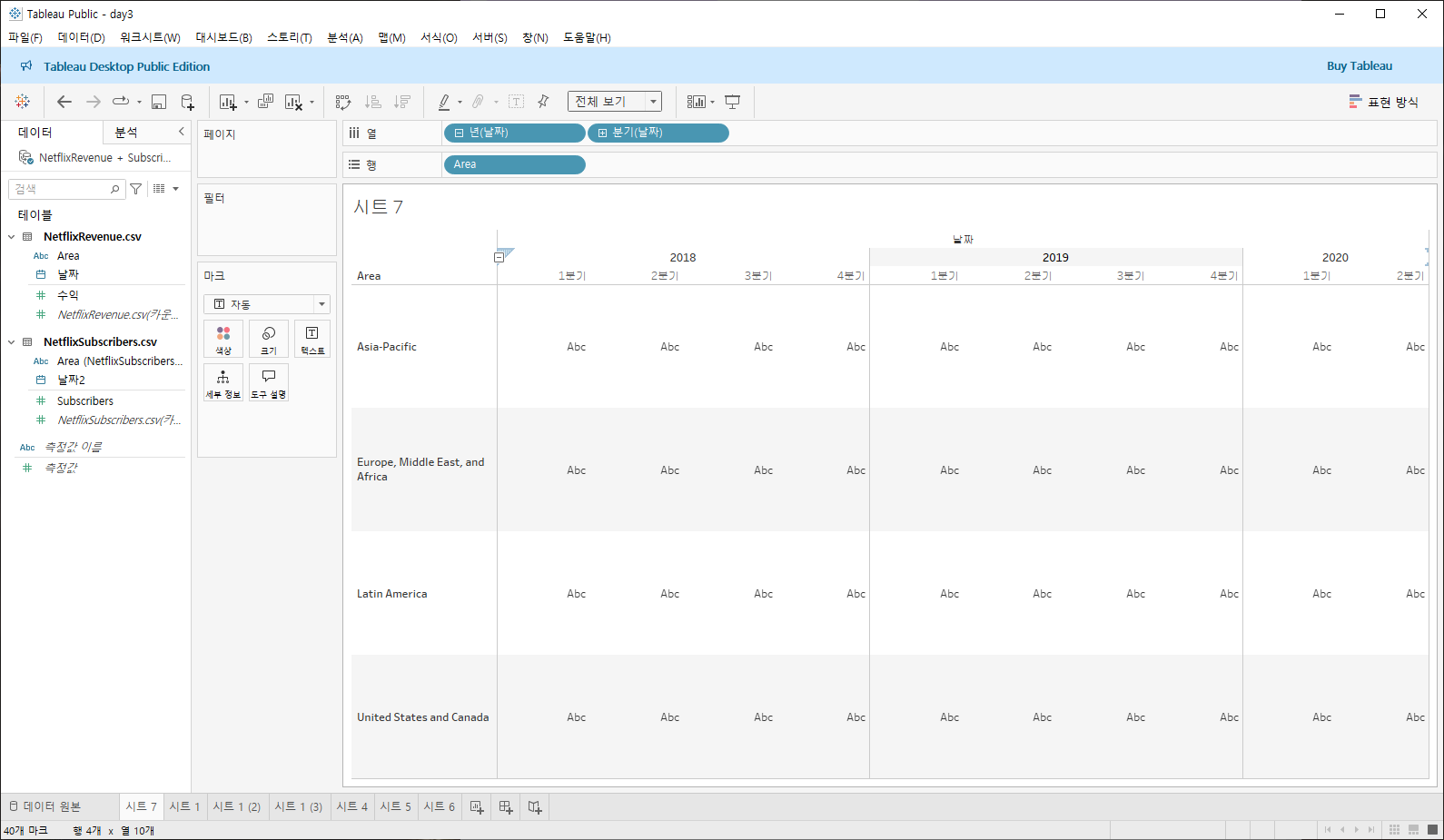Image resolution: width=1444 pixels, height=840 pixels.
Task: Enter presentation mode icon
Action: (733, 102)
